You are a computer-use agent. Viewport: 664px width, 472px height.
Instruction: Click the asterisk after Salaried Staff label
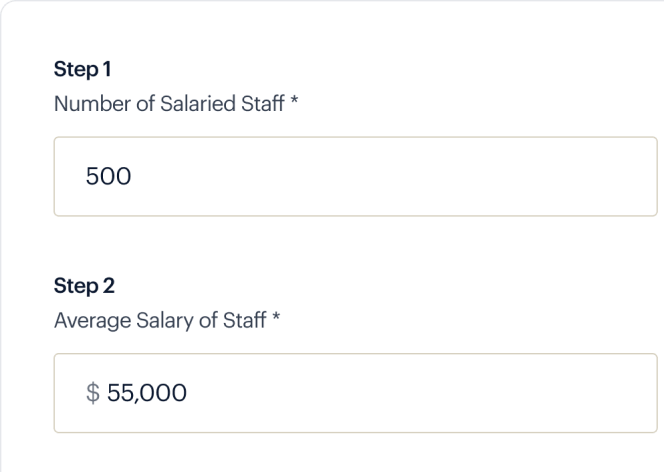point(294,101)
